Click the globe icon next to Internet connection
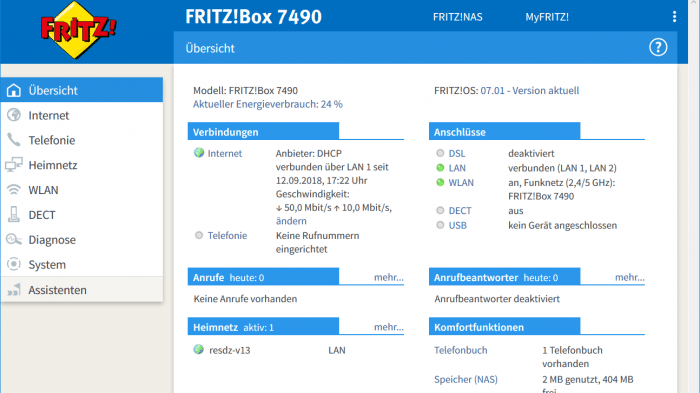Screen dimensions: 700x393 pos(199,153)
